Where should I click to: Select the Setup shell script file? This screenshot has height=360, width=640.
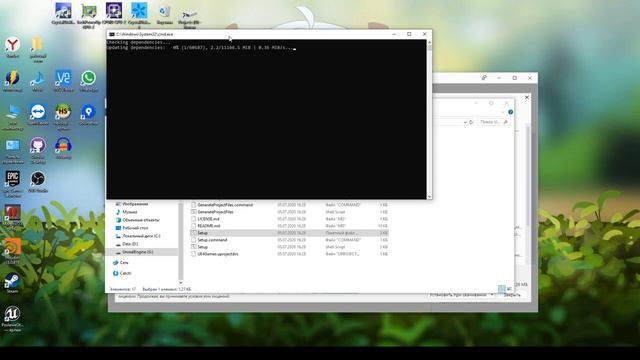coord(289,247)
